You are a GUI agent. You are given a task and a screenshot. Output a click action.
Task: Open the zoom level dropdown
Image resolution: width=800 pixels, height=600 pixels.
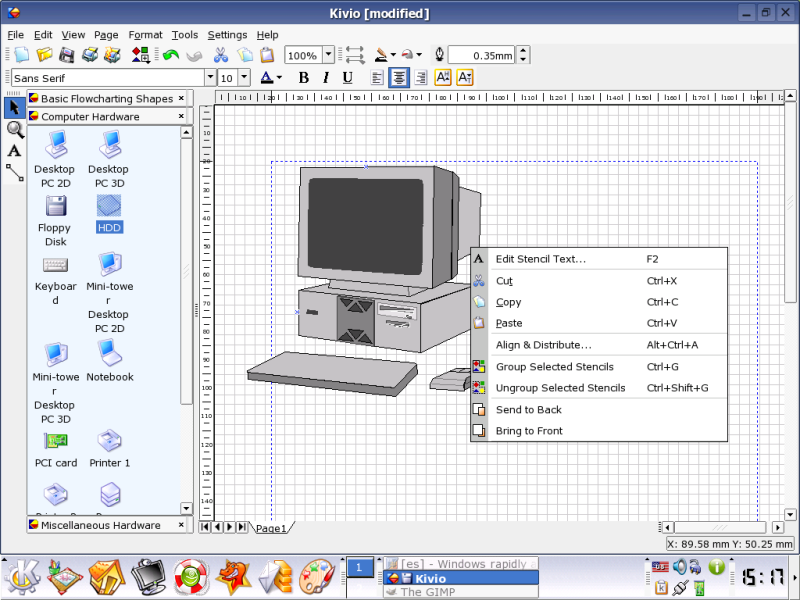(329, 55)
